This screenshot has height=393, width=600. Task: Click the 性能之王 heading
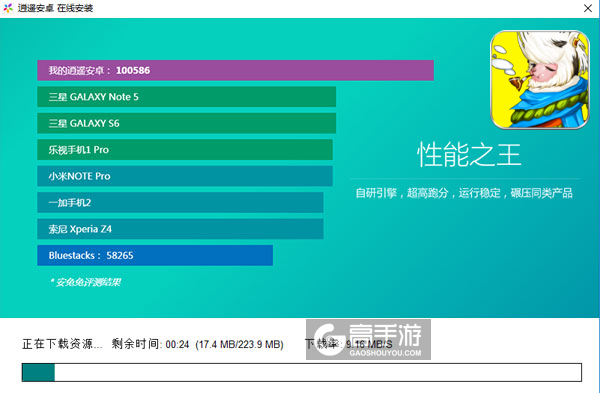[x=469, y=155]
